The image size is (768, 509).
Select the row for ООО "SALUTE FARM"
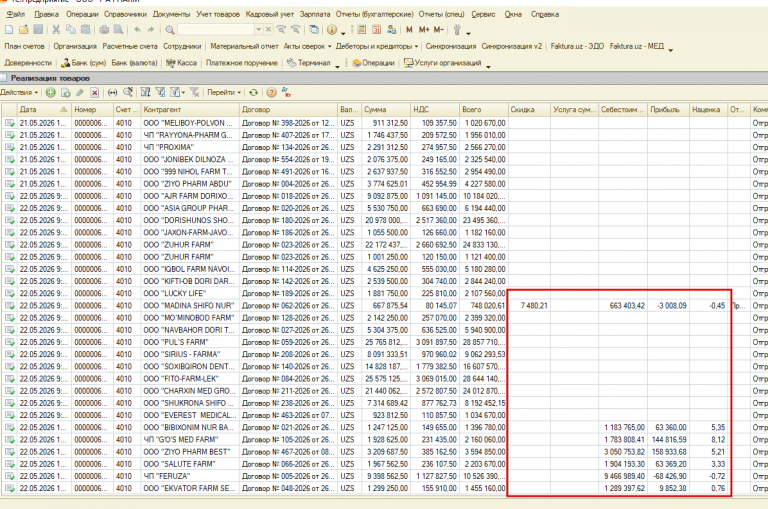pos(384,464)
